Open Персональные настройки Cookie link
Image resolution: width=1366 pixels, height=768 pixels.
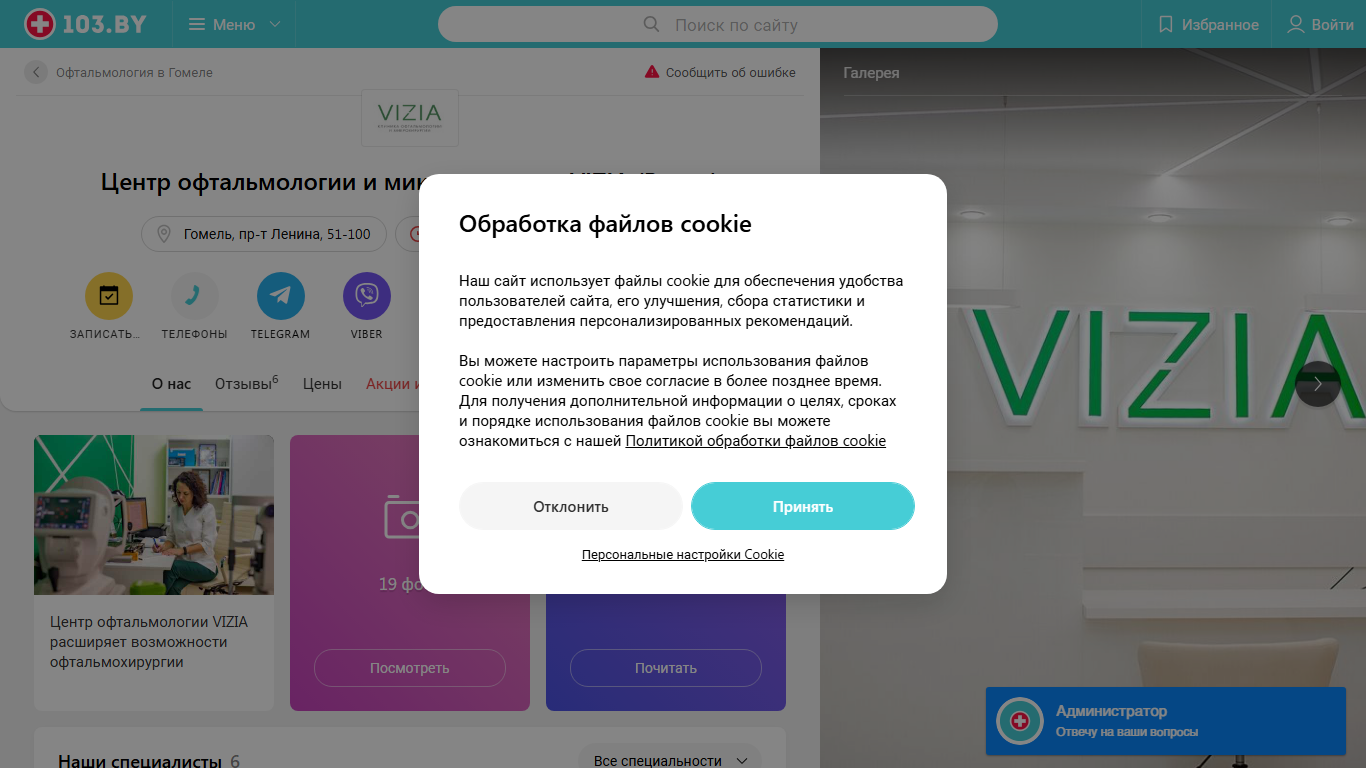pos(683,554)
